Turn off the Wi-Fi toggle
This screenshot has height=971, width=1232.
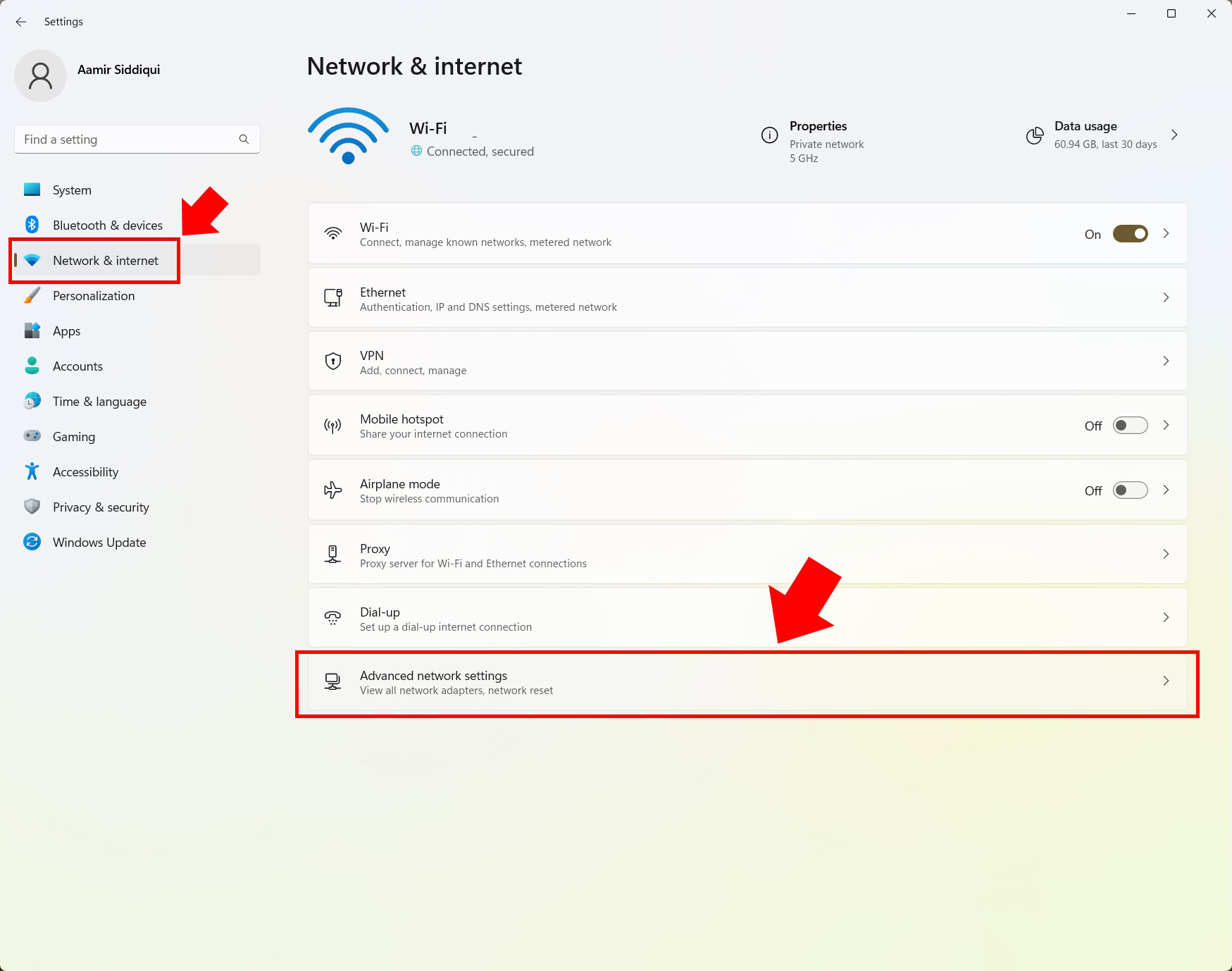[1130, 234]
